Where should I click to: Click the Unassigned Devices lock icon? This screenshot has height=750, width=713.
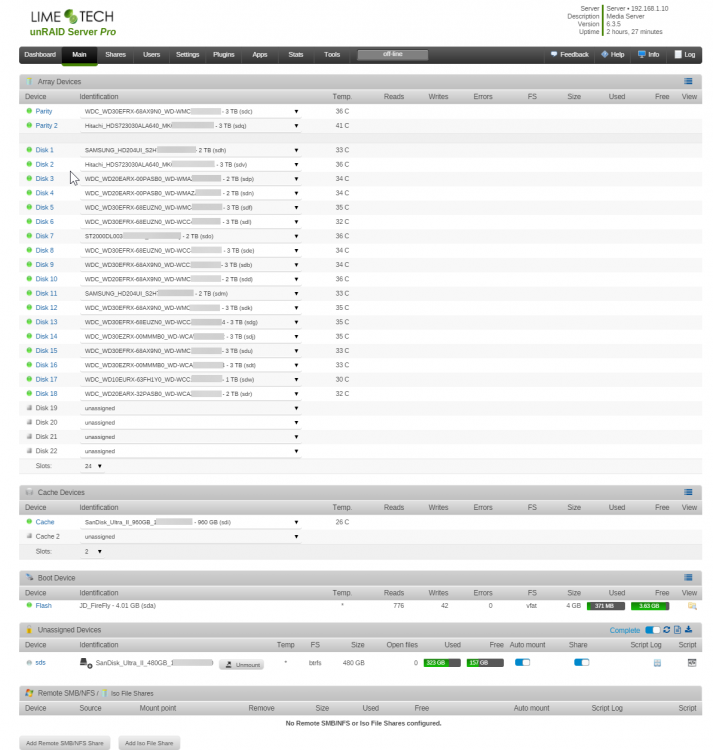point(29,630)
